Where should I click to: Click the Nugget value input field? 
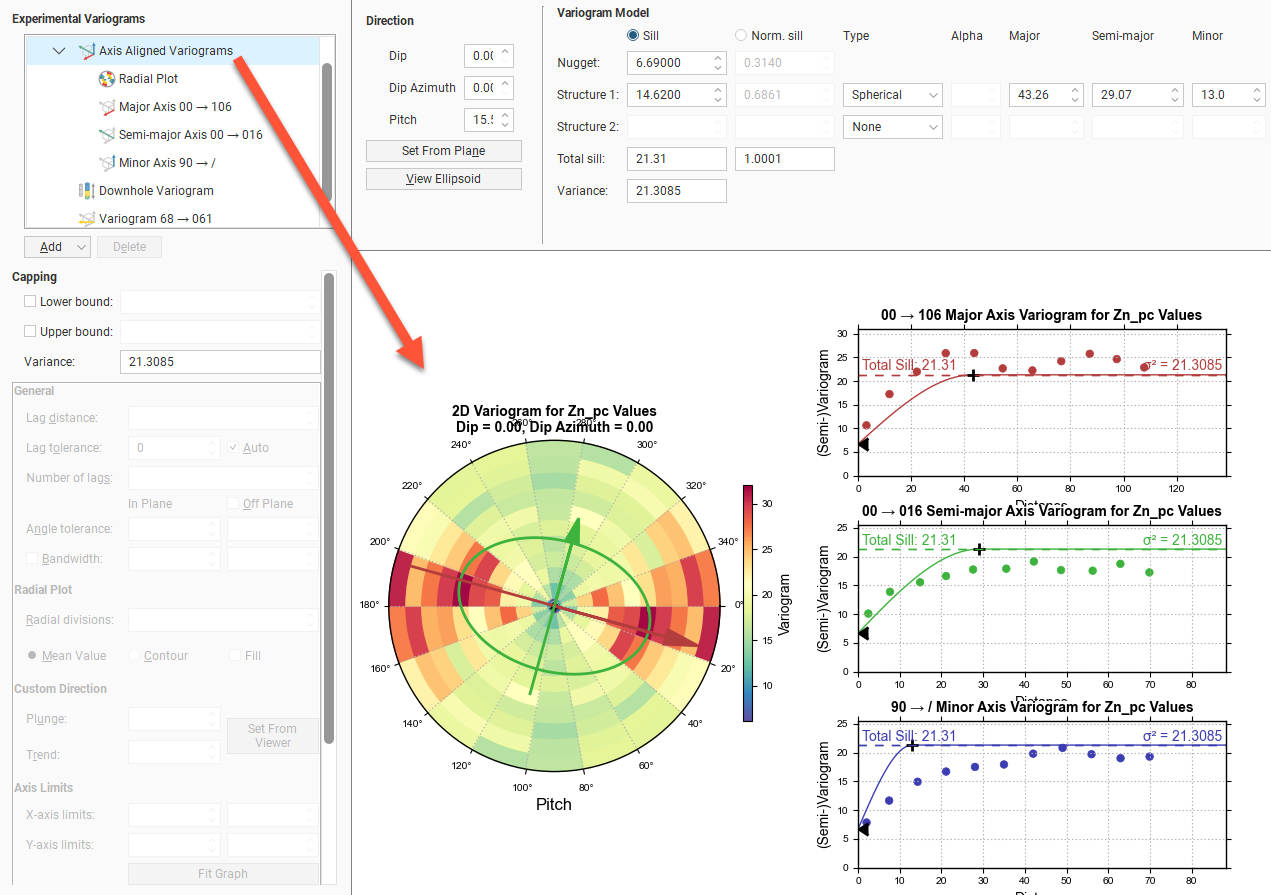pos(667,63)
